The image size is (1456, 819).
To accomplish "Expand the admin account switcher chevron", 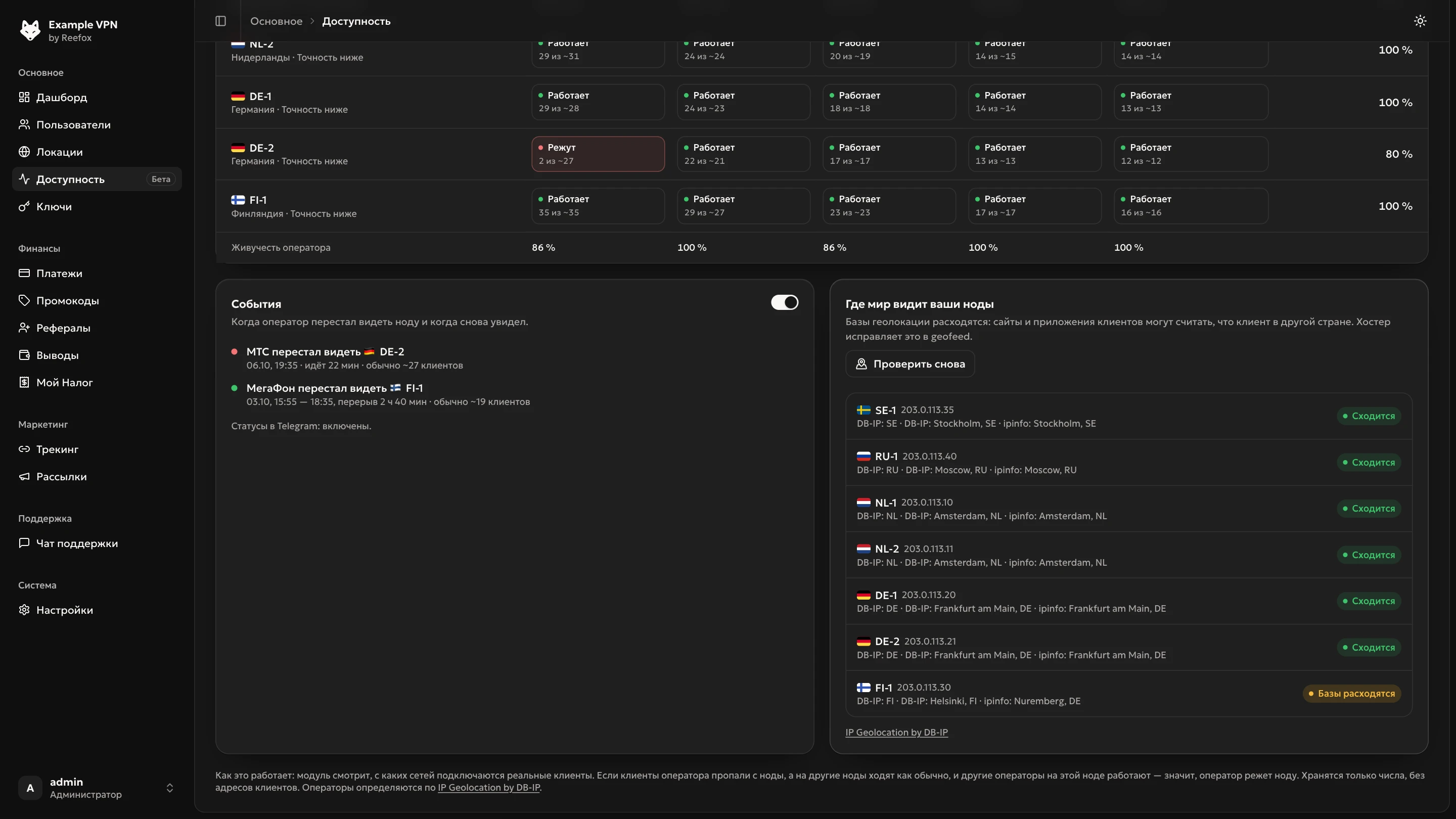I will click(x=169, y=787).
